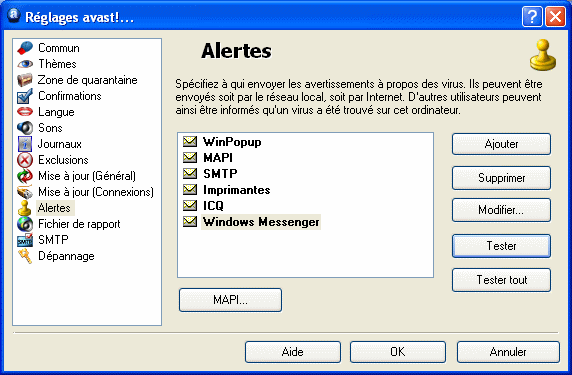
Task: Click the Thèmes eye icon
Action: tap(25, 64)
